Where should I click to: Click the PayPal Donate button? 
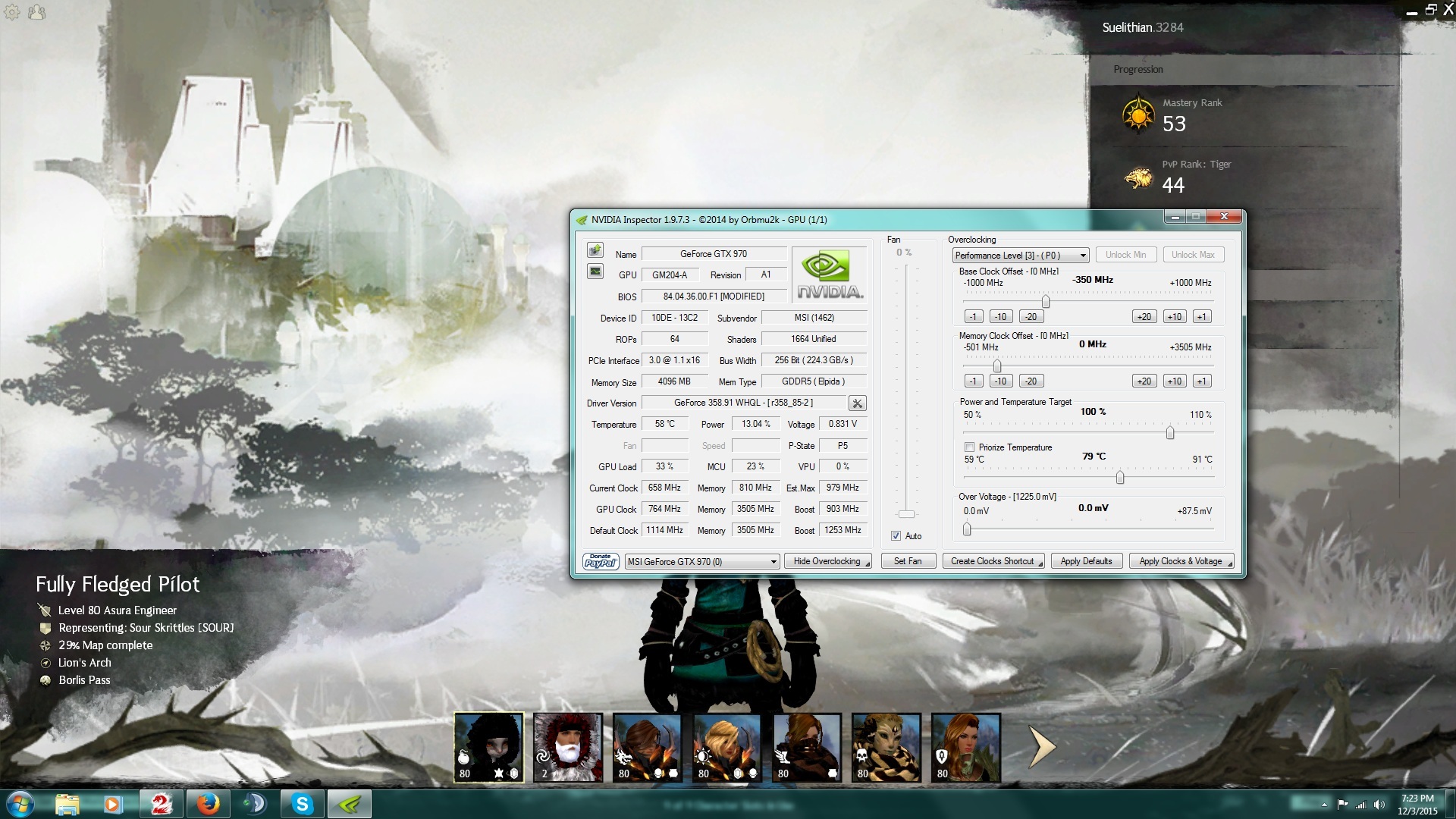[x=601, y=561]
